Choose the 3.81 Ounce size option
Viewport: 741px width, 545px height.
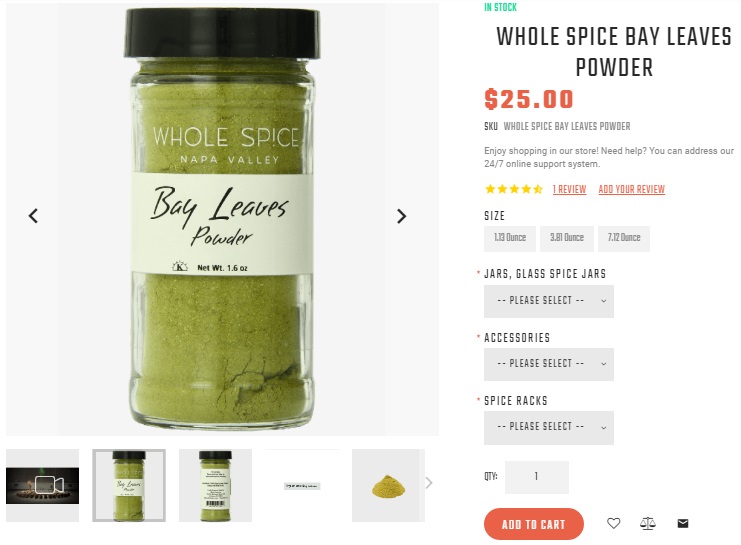click(567, 238)
